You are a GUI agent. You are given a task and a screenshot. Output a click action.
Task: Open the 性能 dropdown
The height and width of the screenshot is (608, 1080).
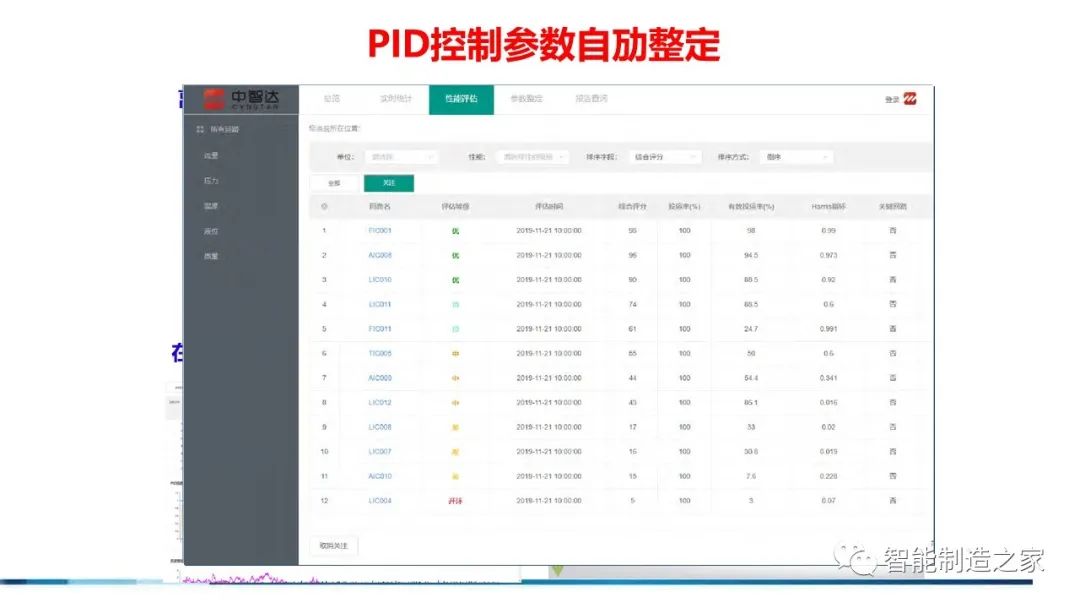pos(532,157)
